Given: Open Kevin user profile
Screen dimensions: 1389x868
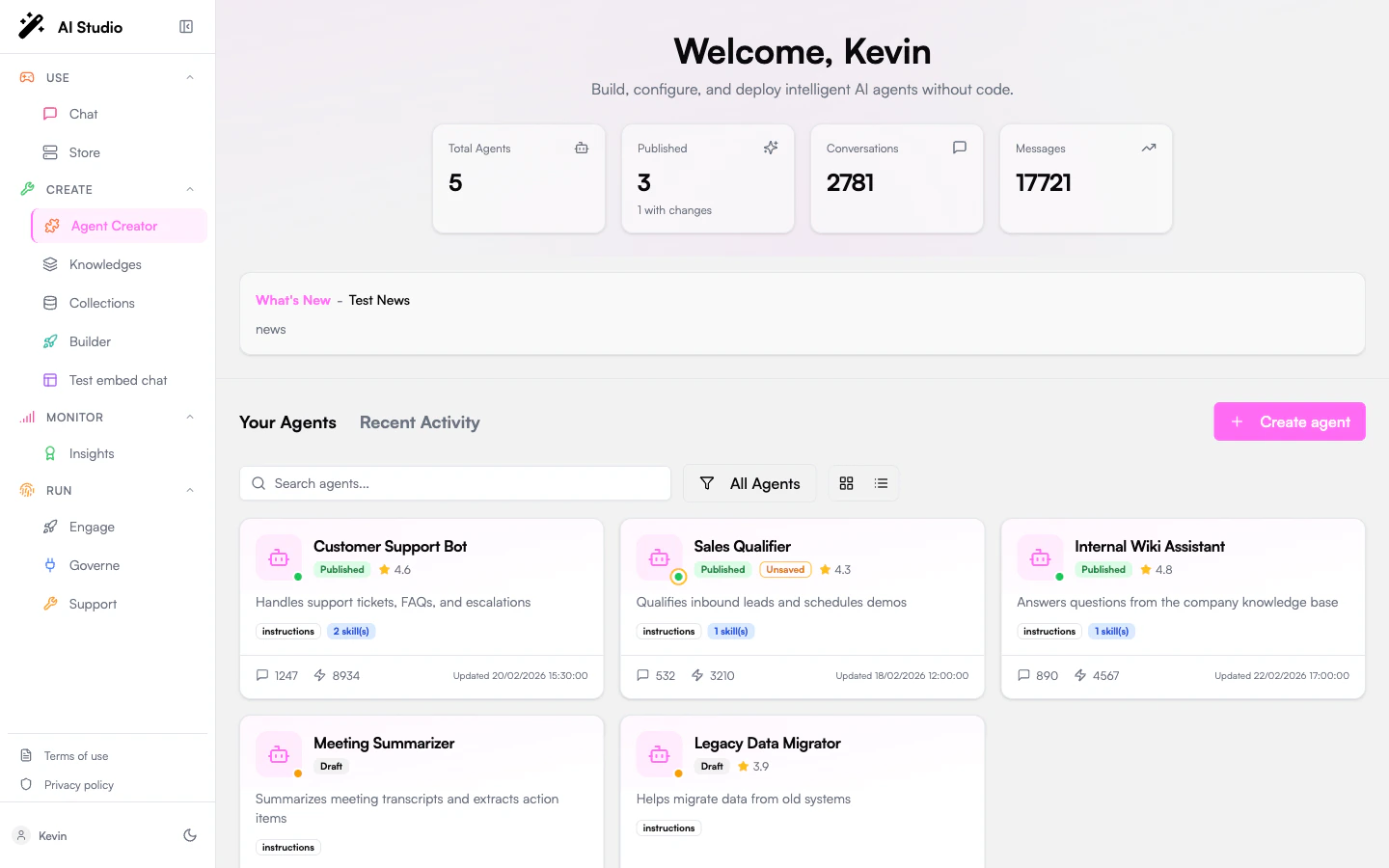Looking at the screenshot, I should (53, 835).
